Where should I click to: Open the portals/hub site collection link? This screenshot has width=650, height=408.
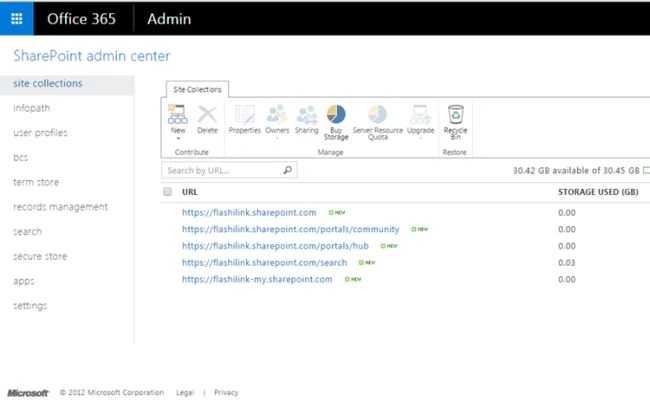275,246
